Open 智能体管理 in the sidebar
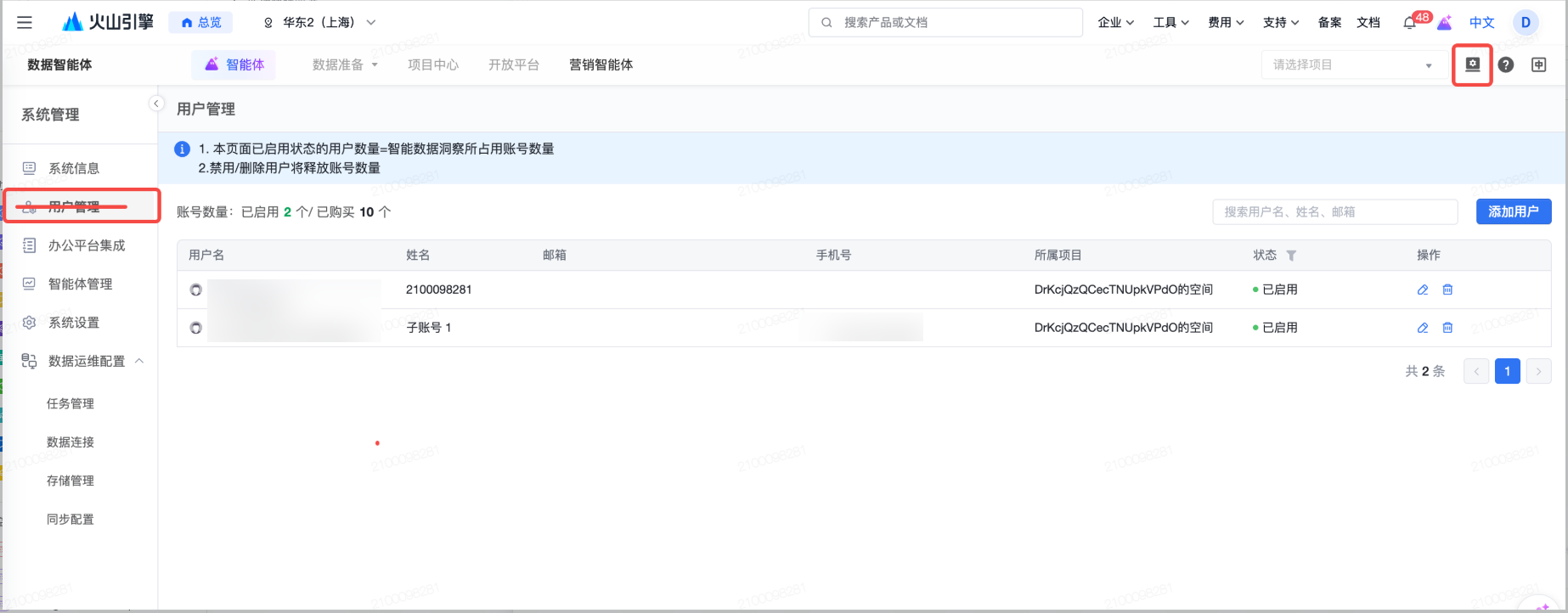Image resolution: width=1568 pixels, height=613 pixels. point(81,284)
